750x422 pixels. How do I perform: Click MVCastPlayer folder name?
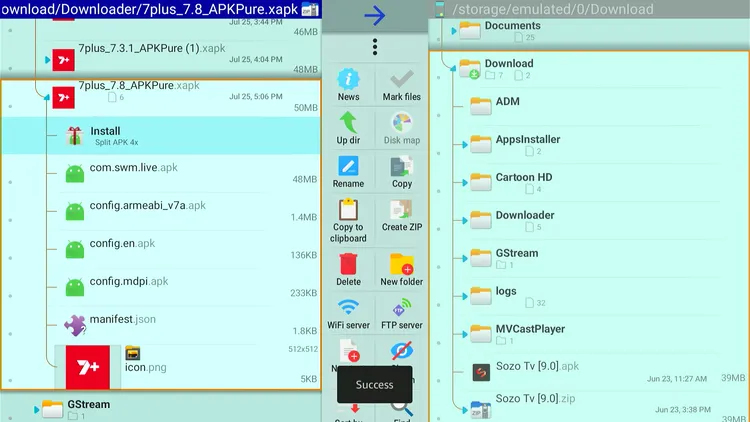click(530, 329)
